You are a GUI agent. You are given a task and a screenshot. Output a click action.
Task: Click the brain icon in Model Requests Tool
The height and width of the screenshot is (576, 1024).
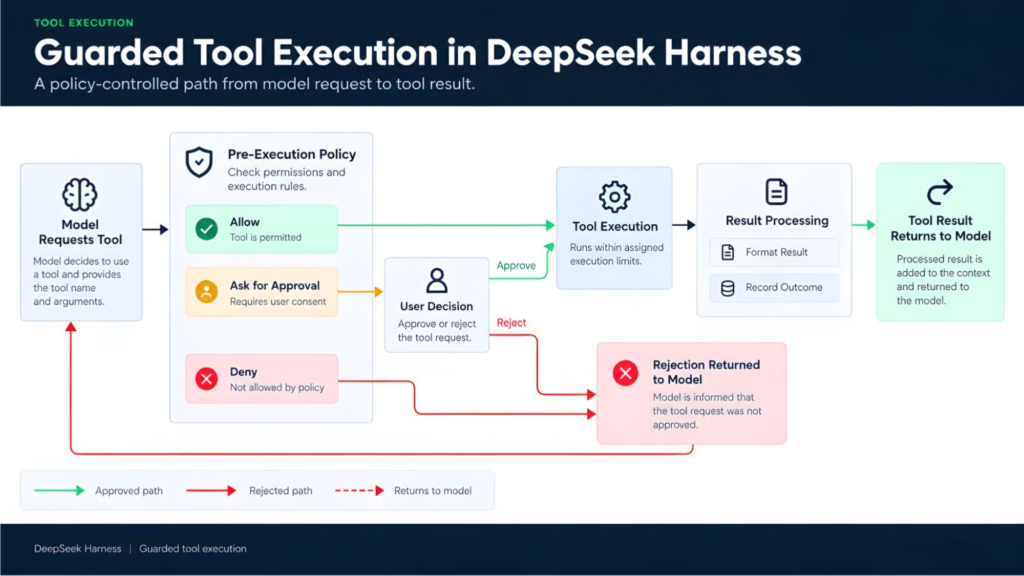[80, 194]
